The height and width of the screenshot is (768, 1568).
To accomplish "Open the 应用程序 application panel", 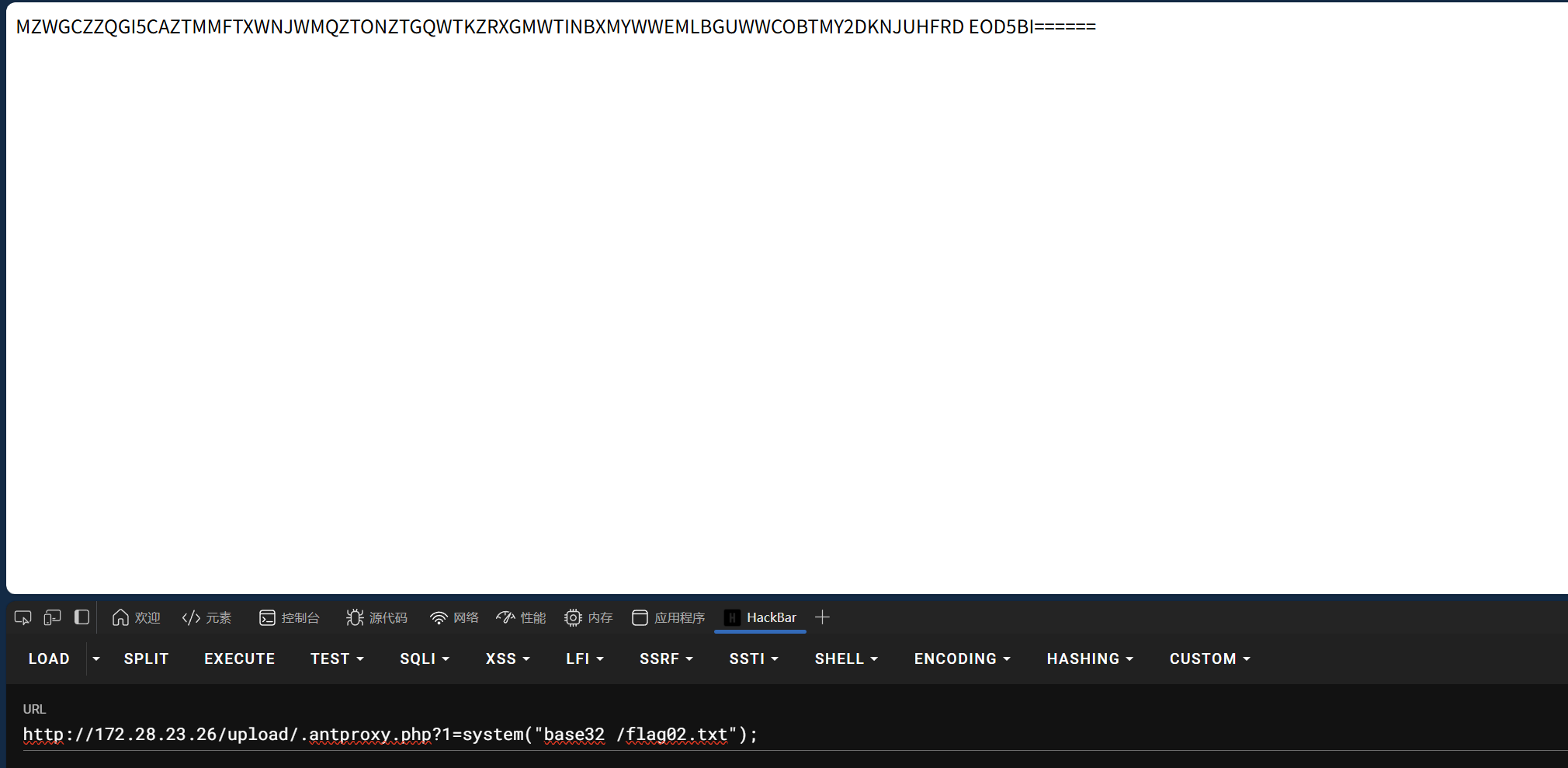I will [668, 617].
